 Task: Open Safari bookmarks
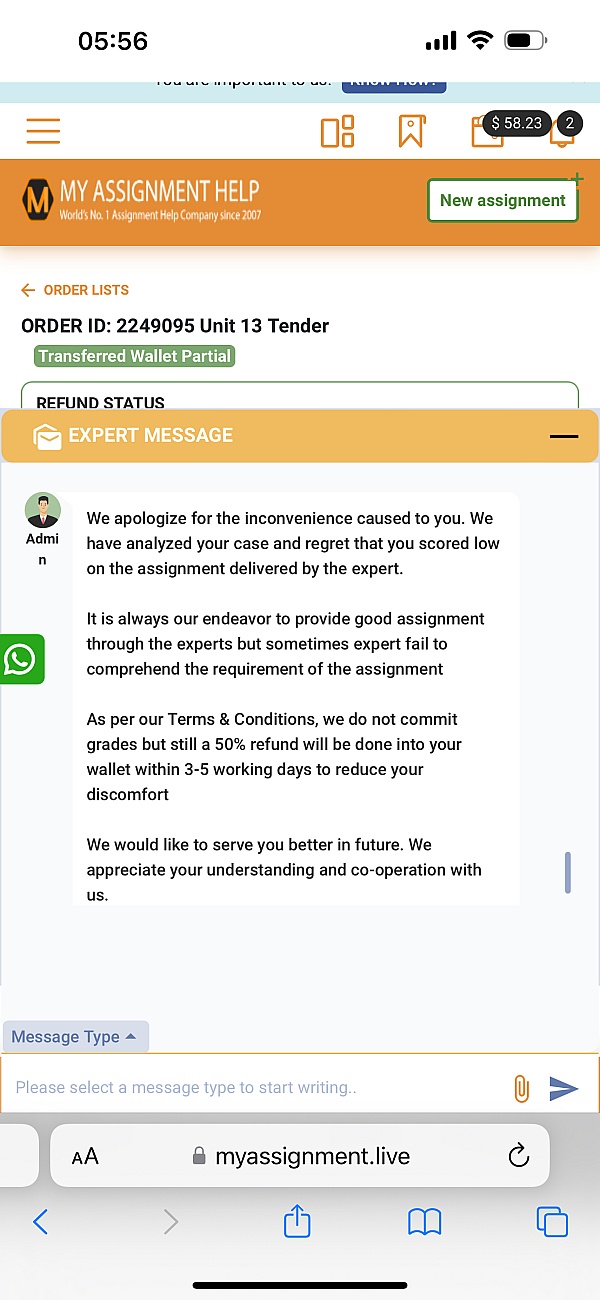[425, 1222]
